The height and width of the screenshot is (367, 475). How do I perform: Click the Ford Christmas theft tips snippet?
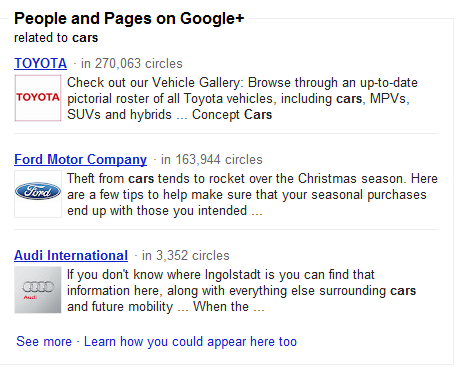[x=252, y=195]
